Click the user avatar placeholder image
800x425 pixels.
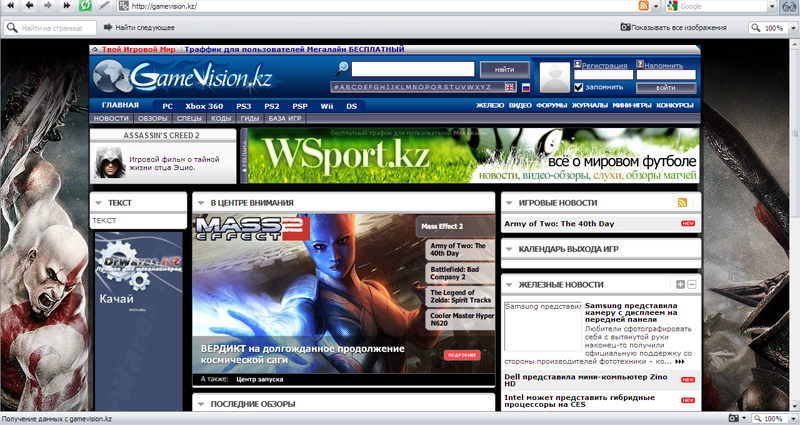(x=555, y=78)
